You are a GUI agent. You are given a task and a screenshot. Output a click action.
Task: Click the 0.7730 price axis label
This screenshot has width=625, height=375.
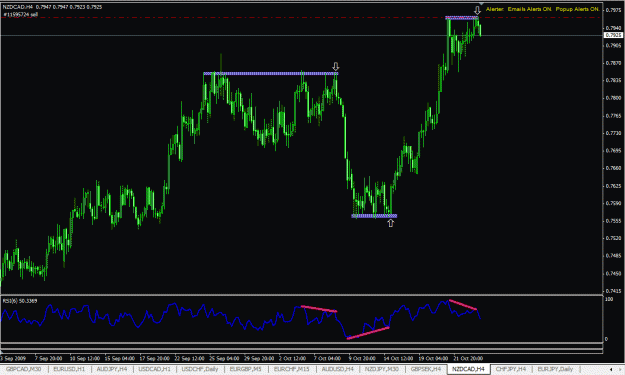click(x=613, y=133)
